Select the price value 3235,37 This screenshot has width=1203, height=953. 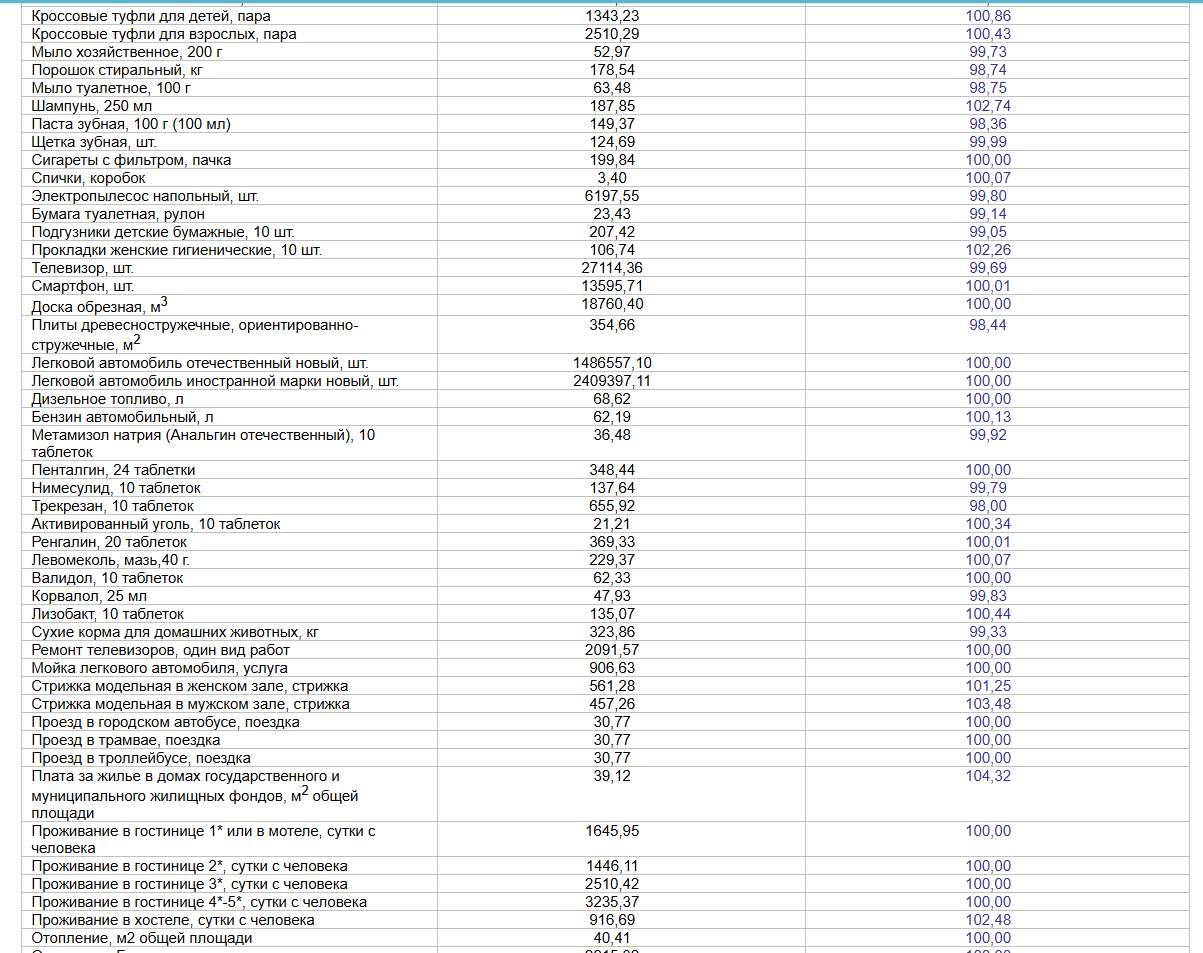(x=614, y=902)
